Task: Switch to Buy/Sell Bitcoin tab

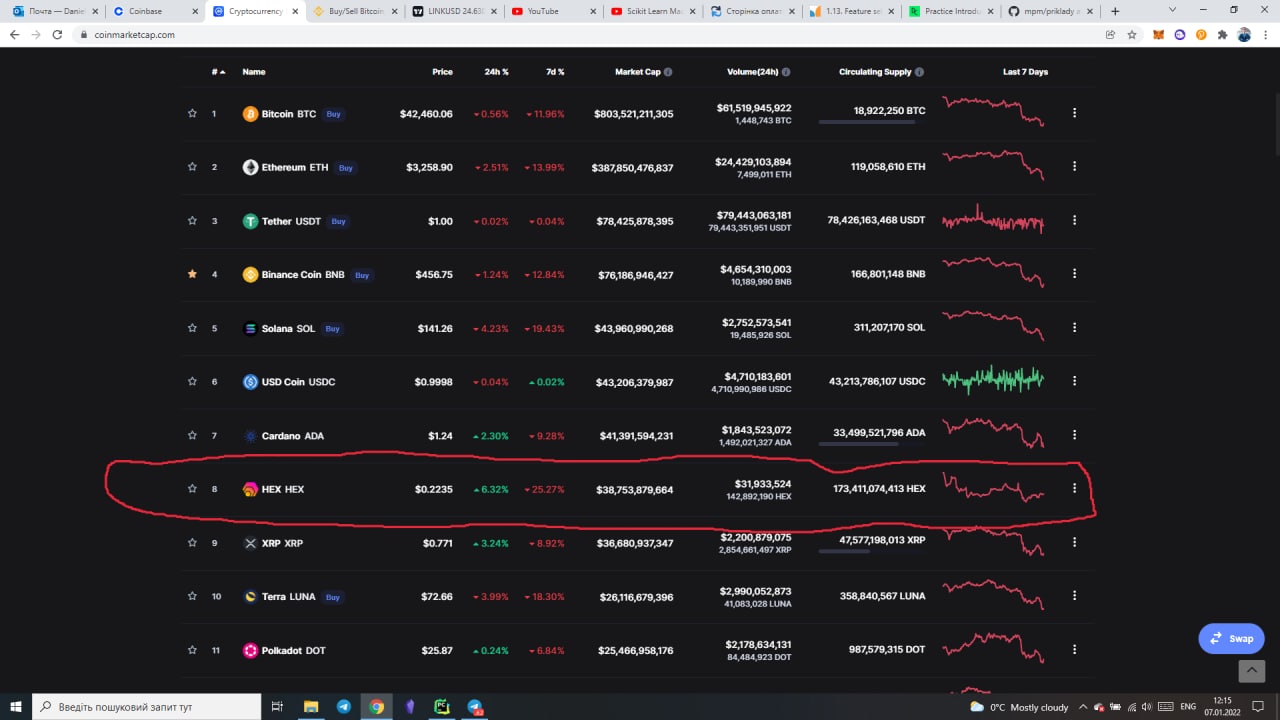Action: pos(353,11)
